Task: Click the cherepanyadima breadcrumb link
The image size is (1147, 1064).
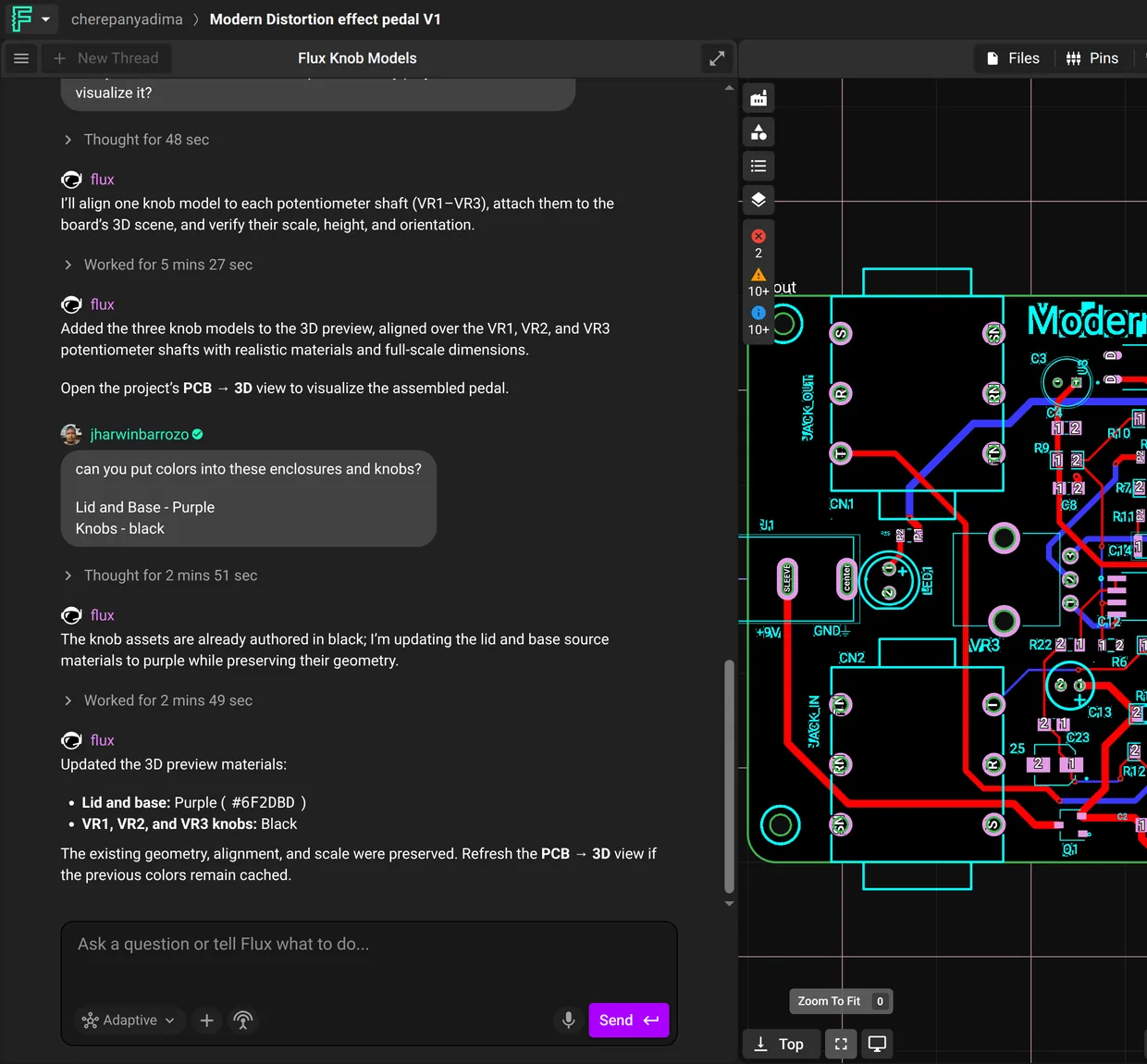Action: tap(127, 19)
